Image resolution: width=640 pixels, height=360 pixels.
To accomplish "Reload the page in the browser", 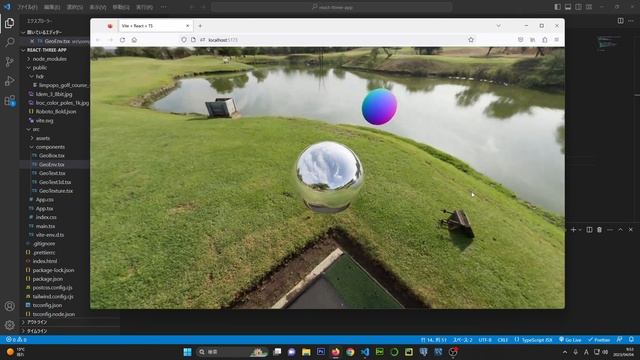I will click(122, 40).
